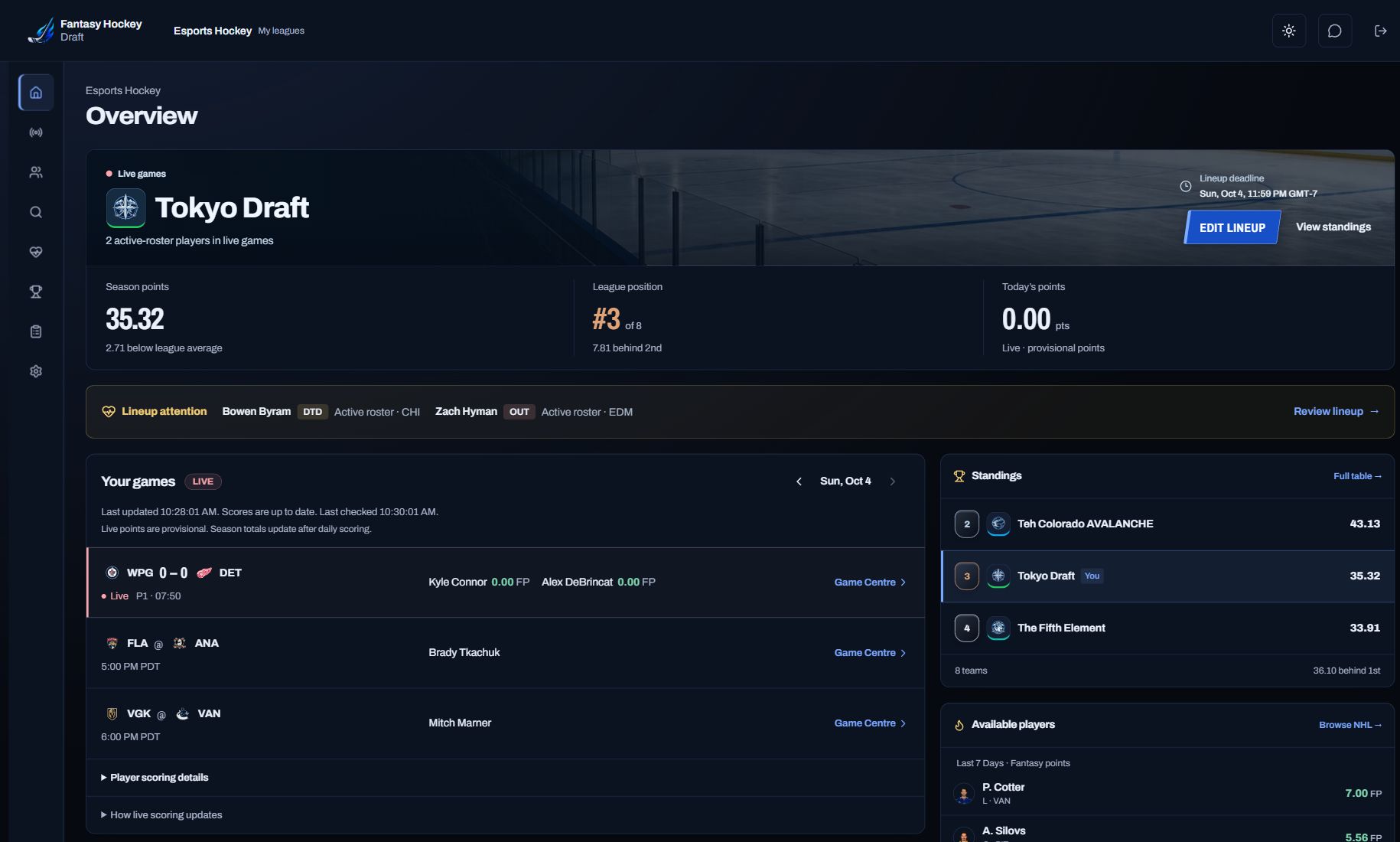Expand How live scoring updates
The image size is (1400, 842).
click(161, 815)
